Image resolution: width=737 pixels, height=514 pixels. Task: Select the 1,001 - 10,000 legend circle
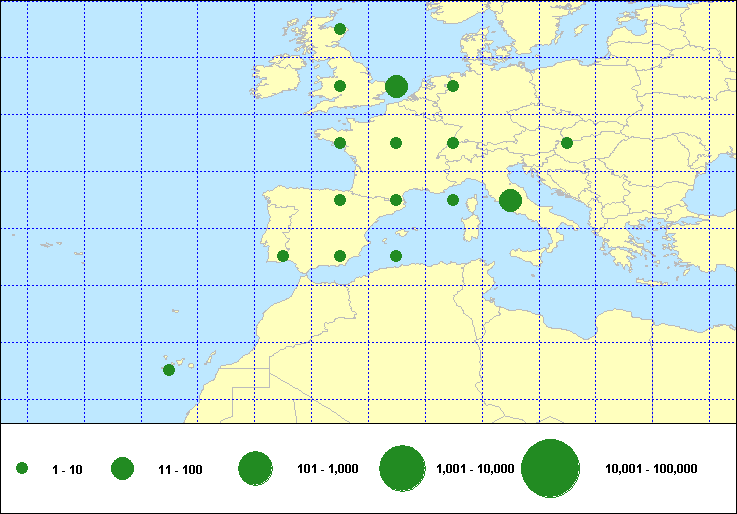click(403, 468)
